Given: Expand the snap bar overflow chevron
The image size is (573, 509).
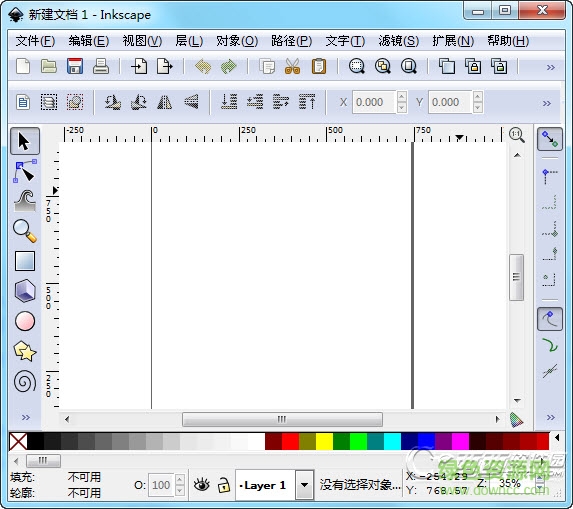Looking at the screenshot, I should [x=550, y=417].
